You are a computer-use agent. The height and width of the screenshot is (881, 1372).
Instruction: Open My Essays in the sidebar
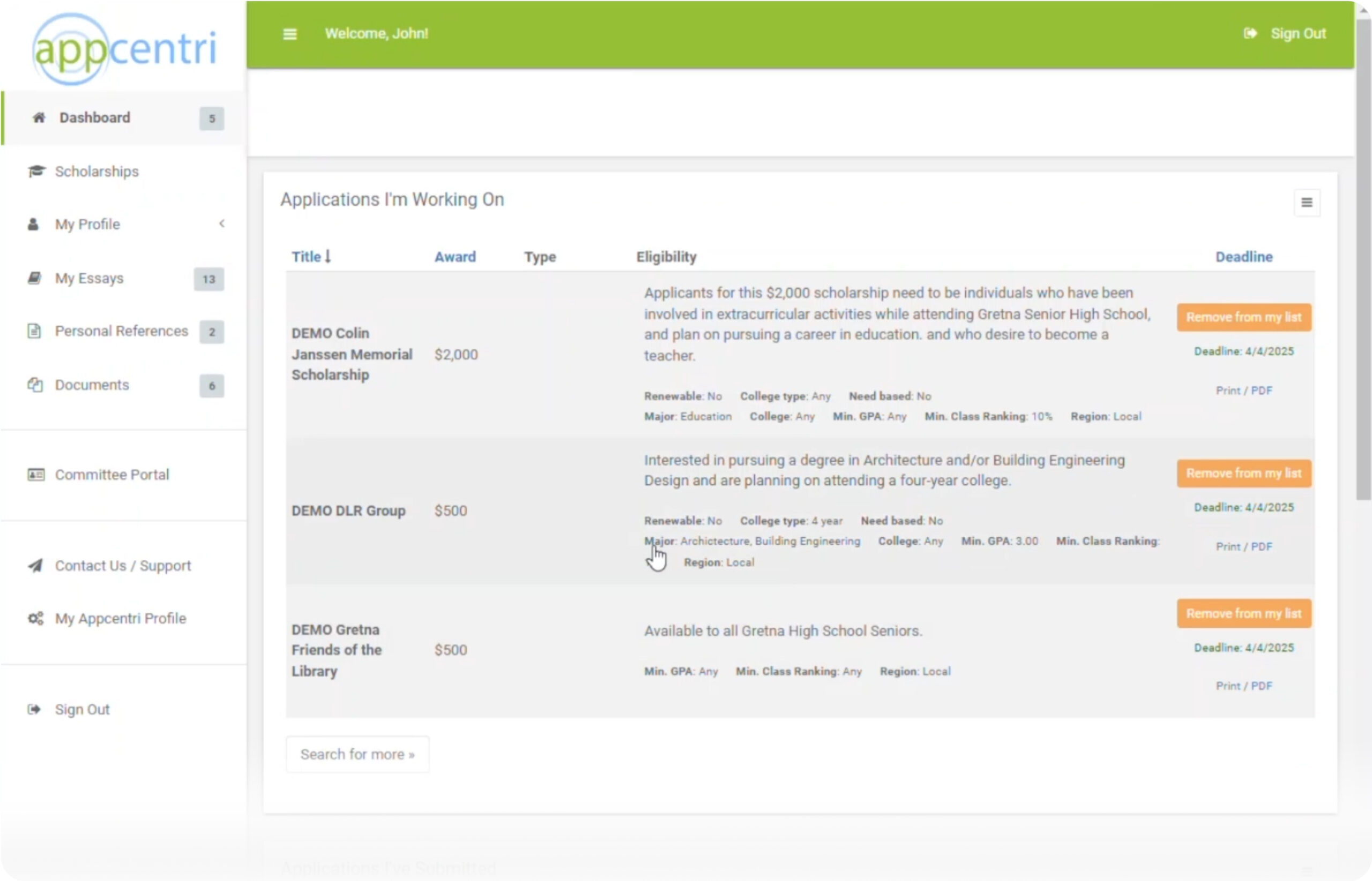pyautogui.click(x=124, y=278)
